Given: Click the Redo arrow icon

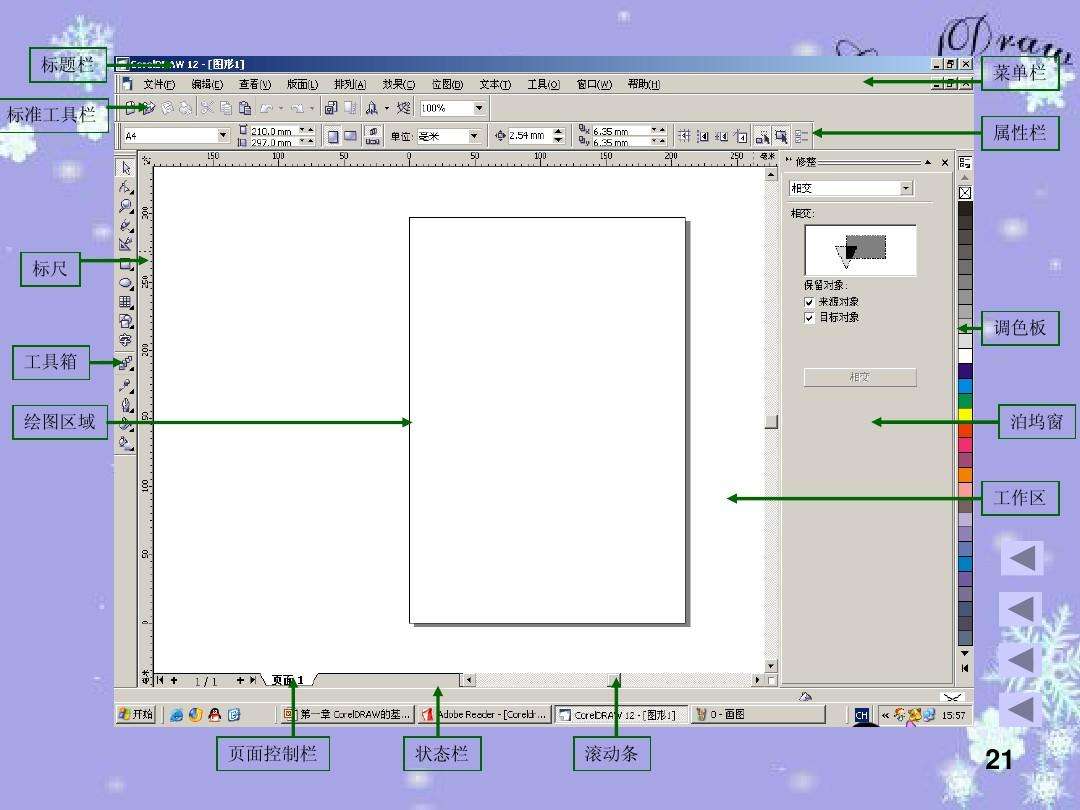Looking at the screenshot, I should pyautogui.click(x=297, y=108).
